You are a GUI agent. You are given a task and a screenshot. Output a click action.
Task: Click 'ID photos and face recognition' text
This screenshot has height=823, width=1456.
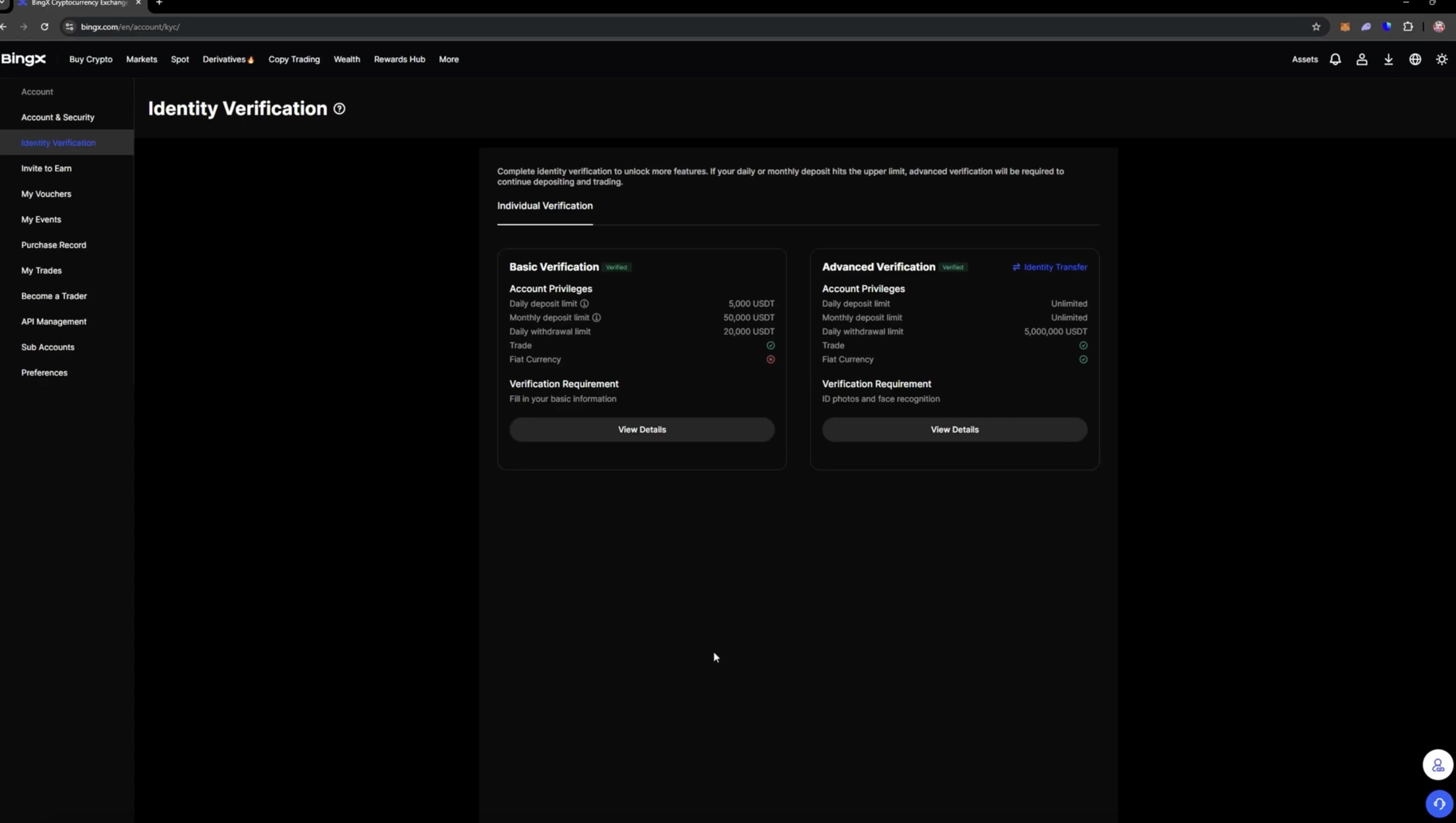880,399
